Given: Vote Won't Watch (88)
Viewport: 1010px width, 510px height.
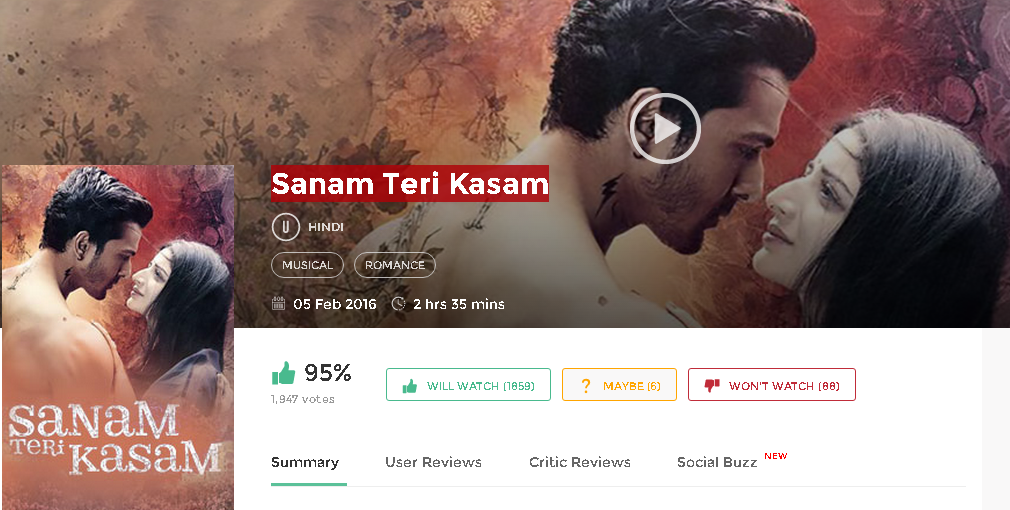Looking at the screenshot, I should point(772,384).
